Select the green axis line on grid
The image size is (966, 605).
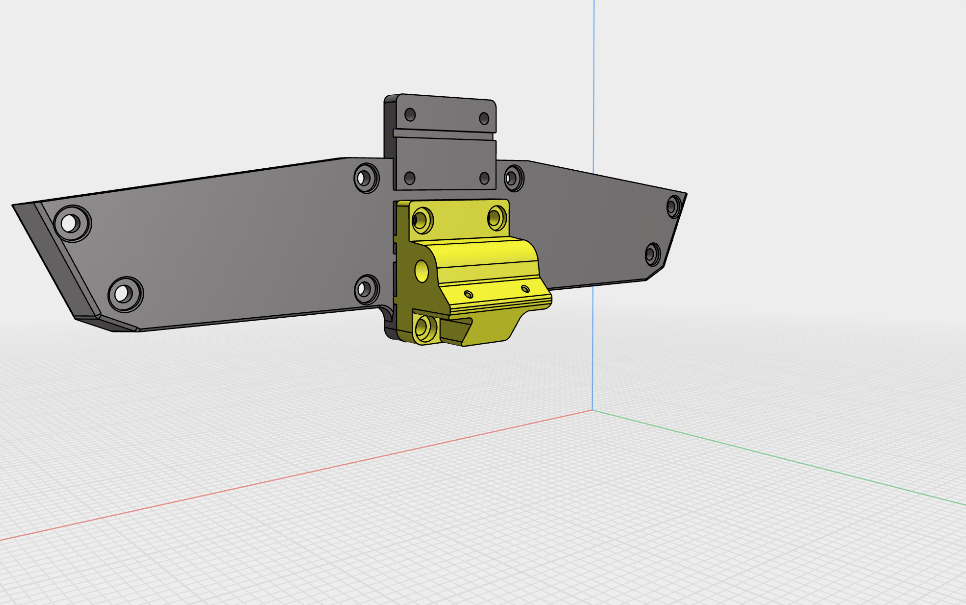click(x=780, y=461)
